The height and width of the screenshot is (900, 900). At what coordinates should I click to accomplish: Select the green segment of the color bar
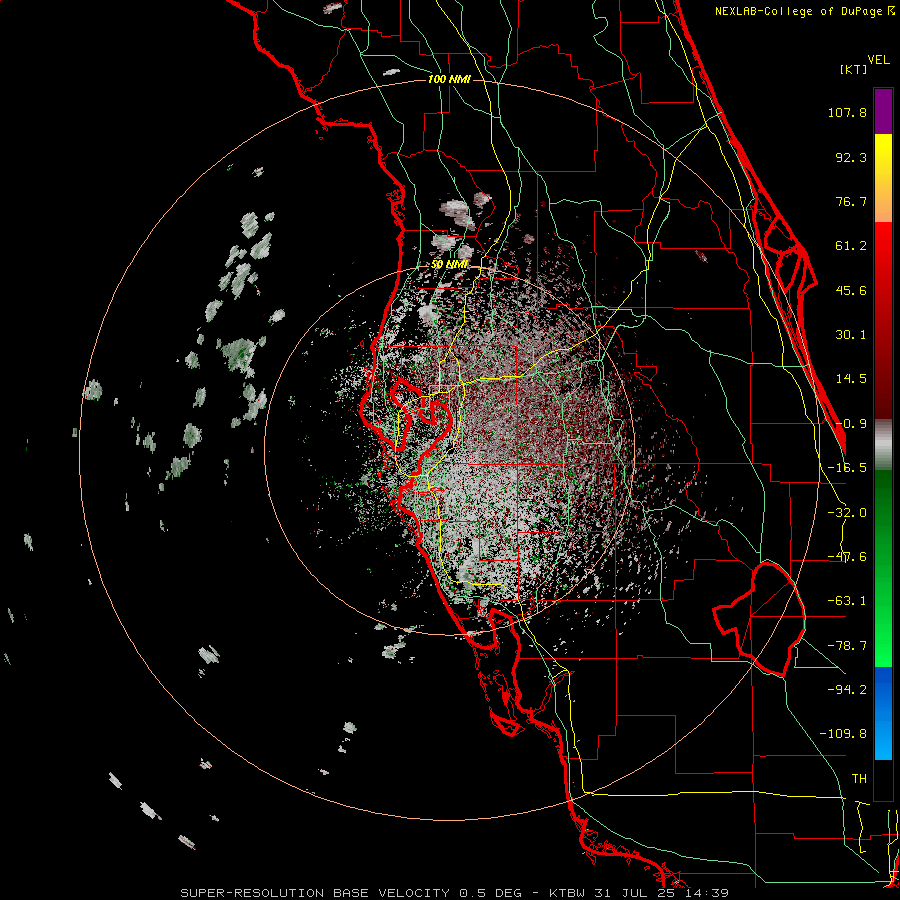(x=883, y=568)
